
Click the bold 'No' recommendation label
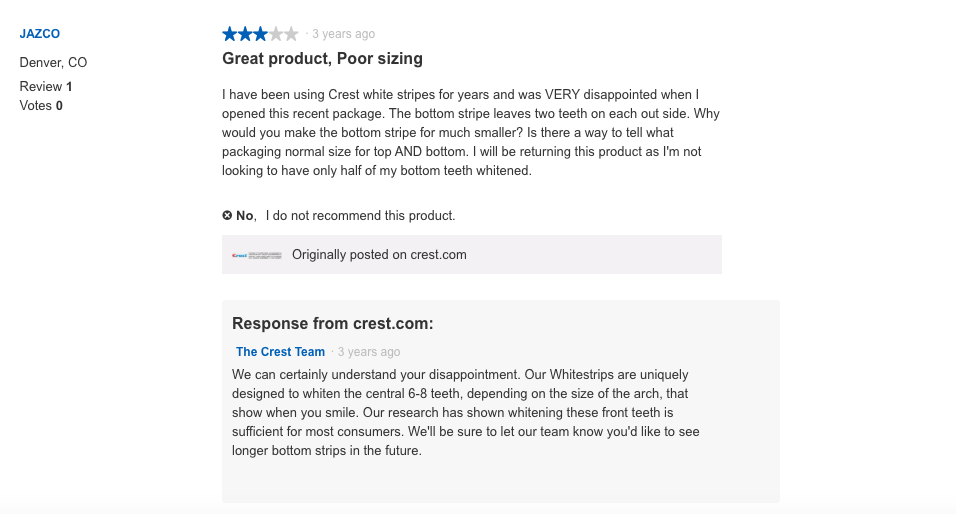pos(244,216)
